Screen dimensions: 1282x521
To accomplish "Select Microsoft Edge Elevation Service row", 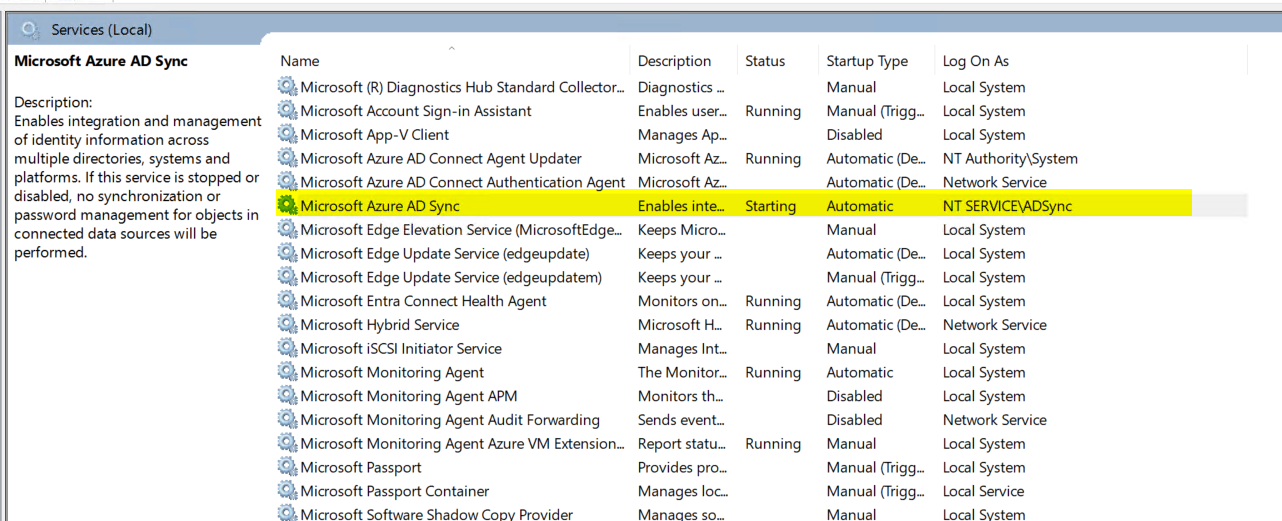I will point(462,230).
